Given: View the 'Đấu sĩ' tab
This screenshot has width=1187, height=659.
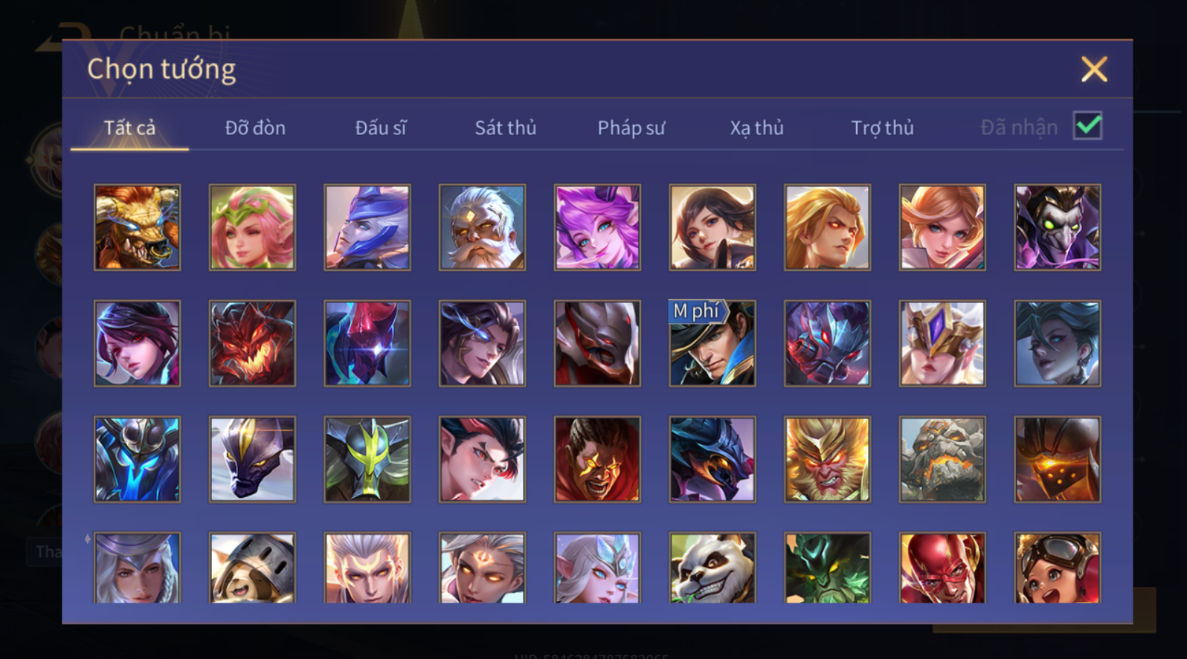Looking at the screenshot, I should pos(381,128).
